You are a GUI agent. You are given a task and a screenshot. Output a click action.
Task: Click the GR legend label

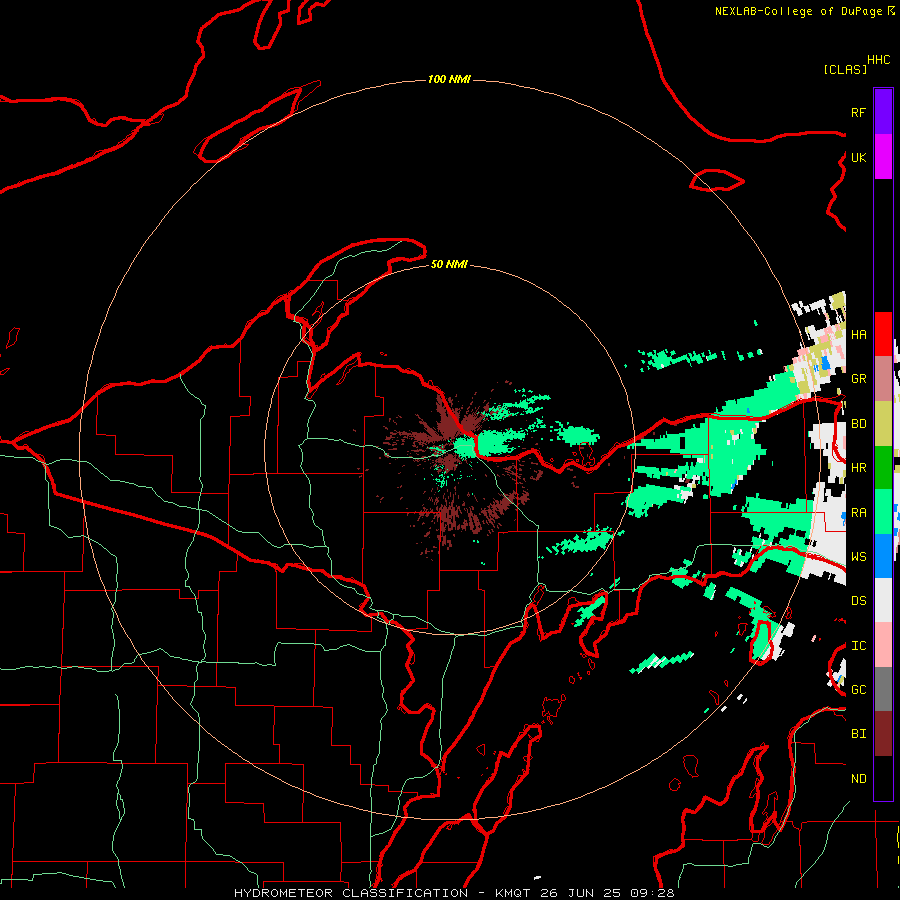tap(858, 379)
